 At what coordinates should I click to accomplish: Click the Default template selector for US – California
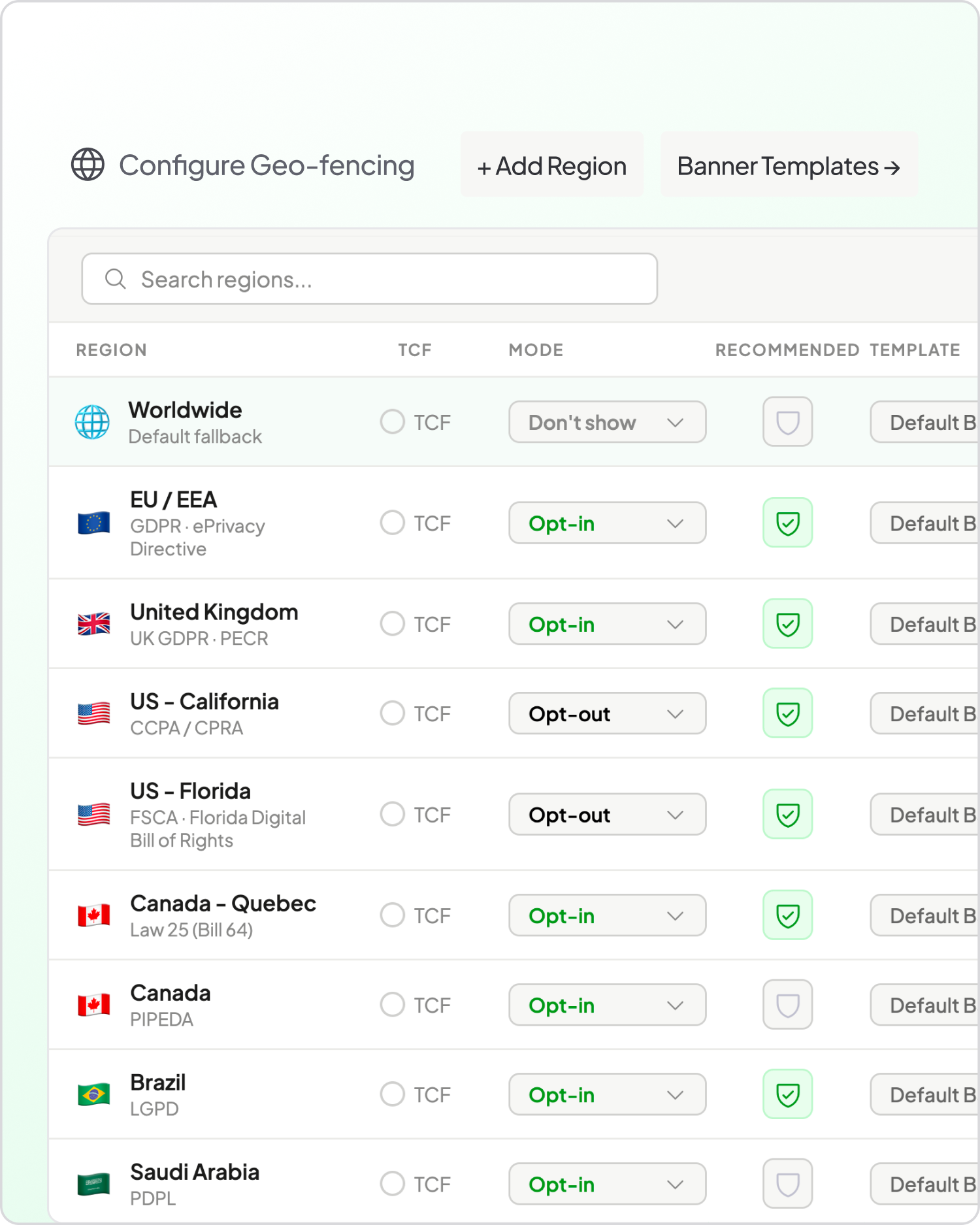click(x=924, y=713)
